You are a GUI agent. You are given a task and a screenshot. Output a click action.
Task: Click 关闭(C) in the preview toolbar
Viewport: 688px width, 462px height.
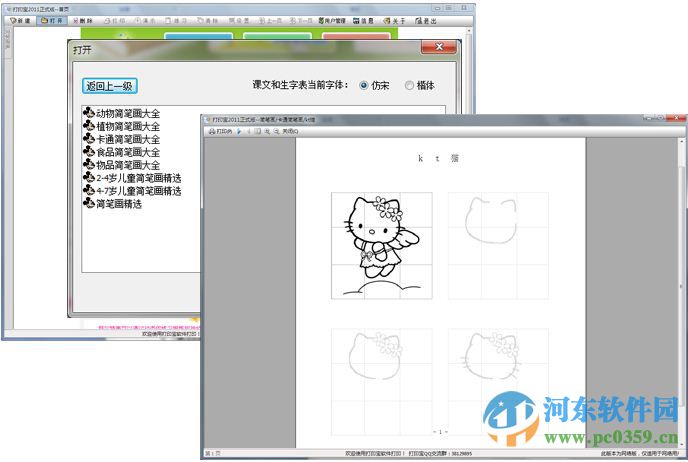[x=290, y=131]
